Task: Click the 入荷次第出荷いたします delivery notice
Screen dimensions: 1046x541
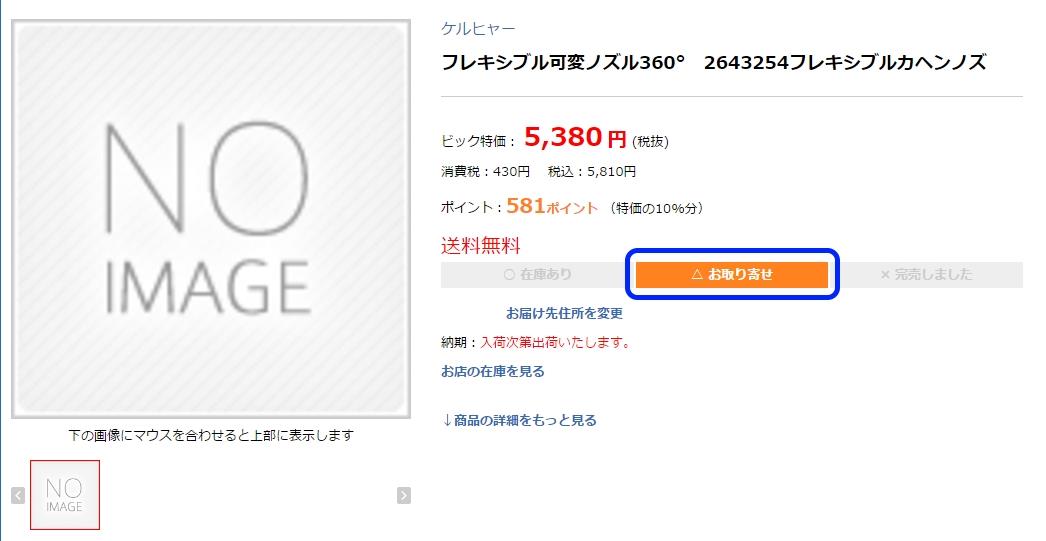Action: [x=555, y=343]
